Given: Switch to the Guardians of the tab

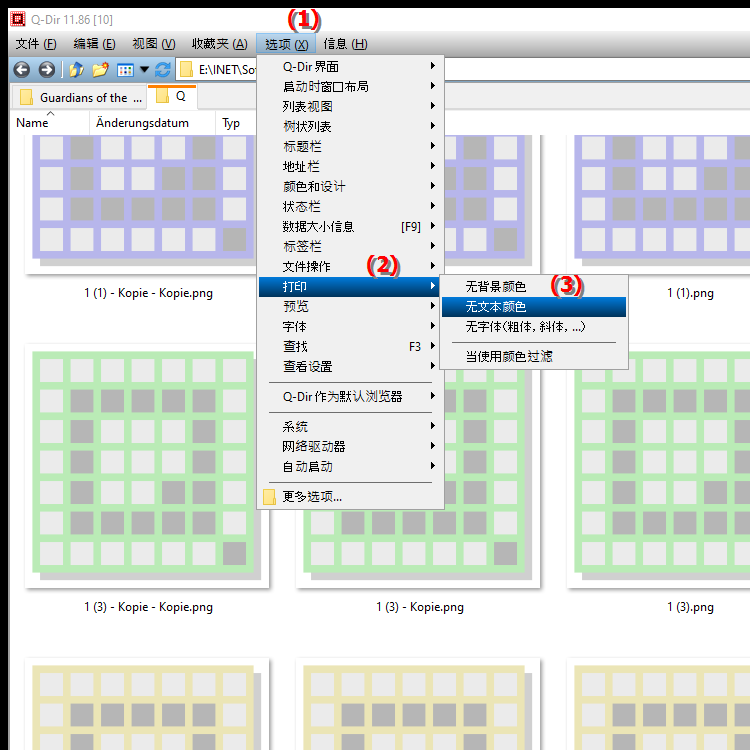Looking at the screenshot, I should [x=78, y=98].
